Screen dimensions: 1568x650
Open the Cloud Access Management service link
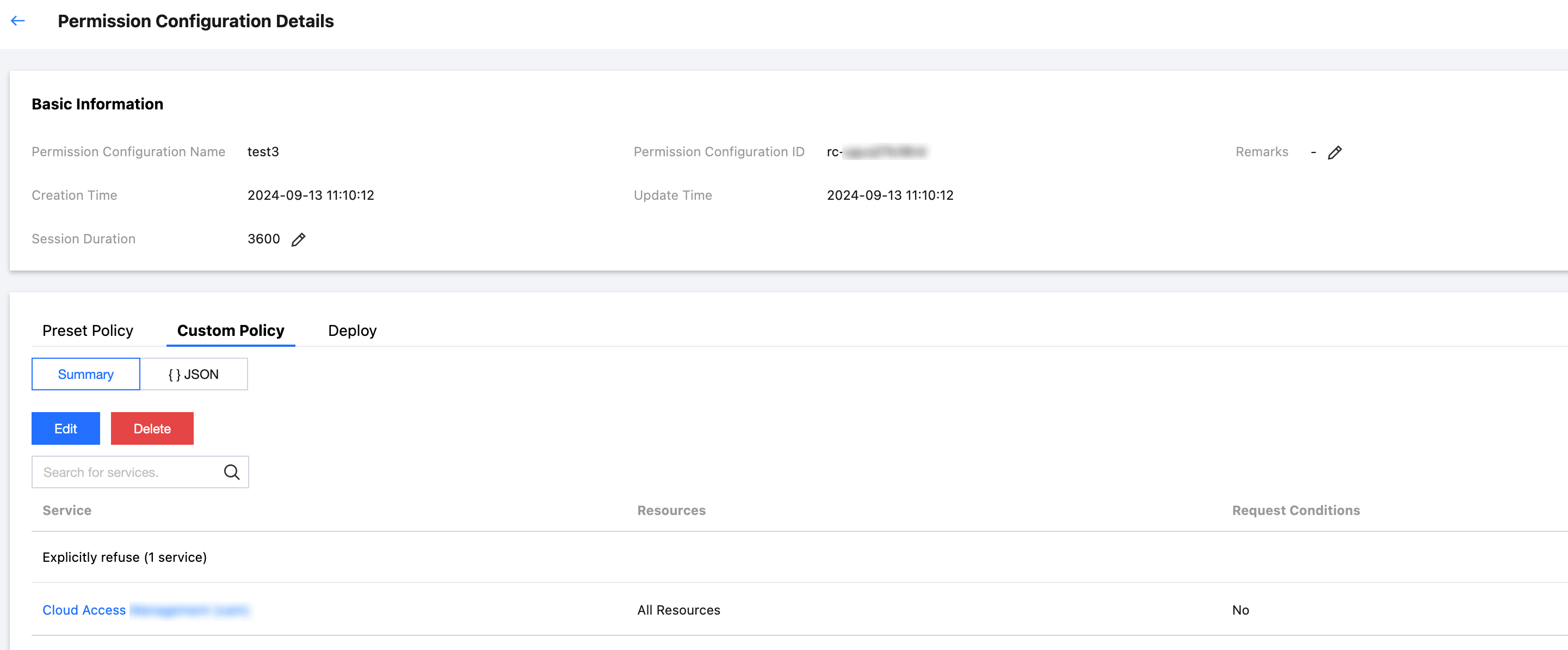click(145, 610)
